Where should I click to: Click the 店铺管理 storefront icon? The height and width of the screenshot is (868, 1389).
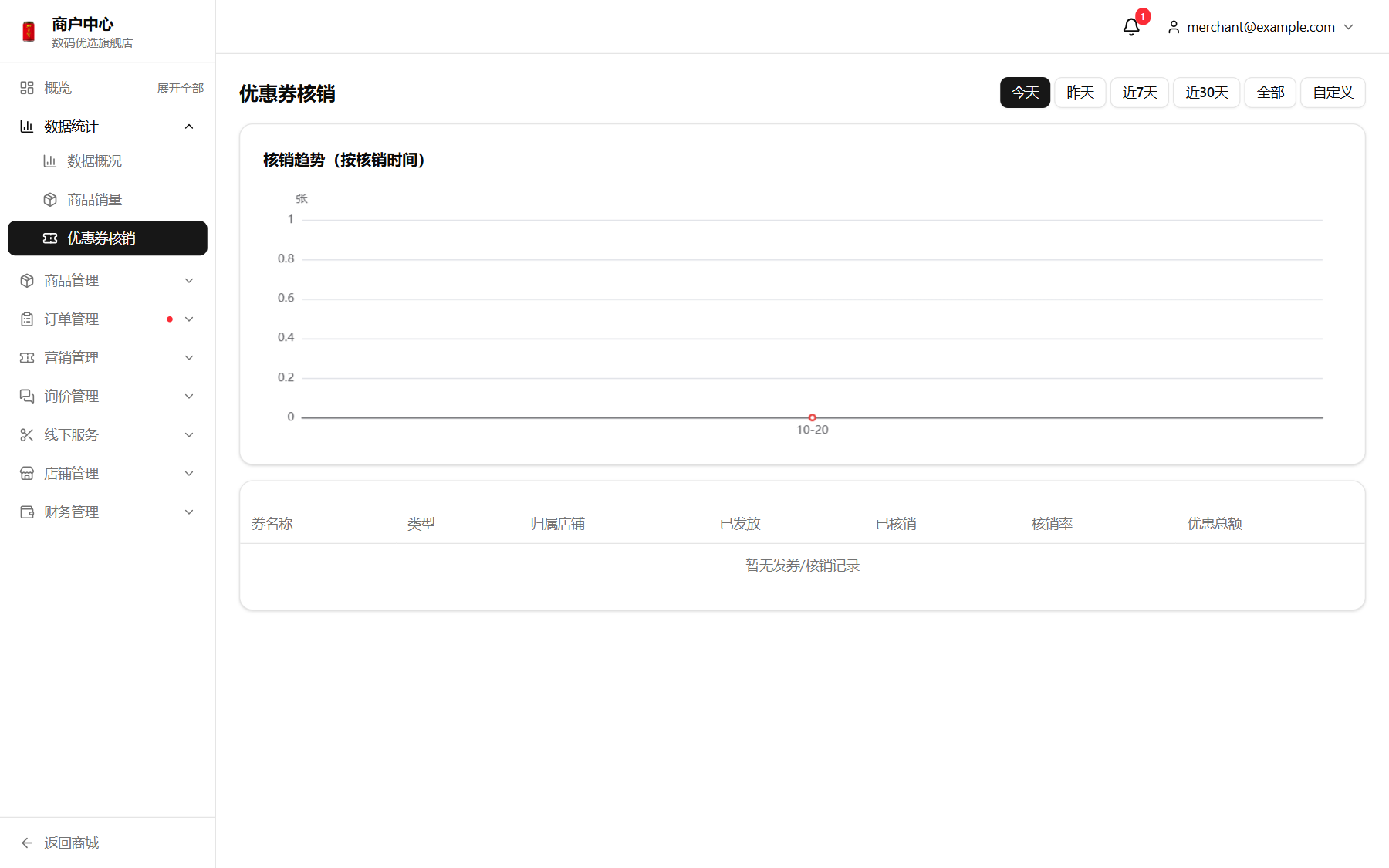point(27,474)
